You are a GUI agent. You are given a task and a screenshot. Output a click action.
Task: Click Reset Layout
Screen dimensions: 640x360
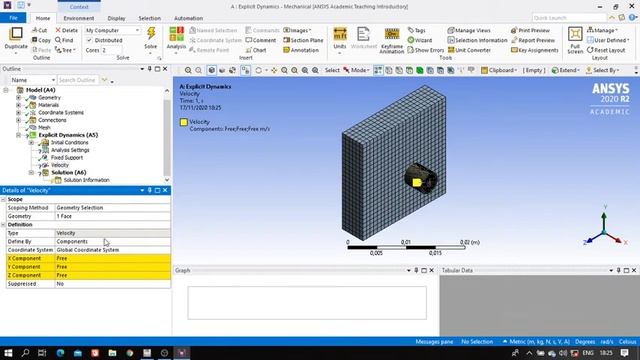click(606, 50)
